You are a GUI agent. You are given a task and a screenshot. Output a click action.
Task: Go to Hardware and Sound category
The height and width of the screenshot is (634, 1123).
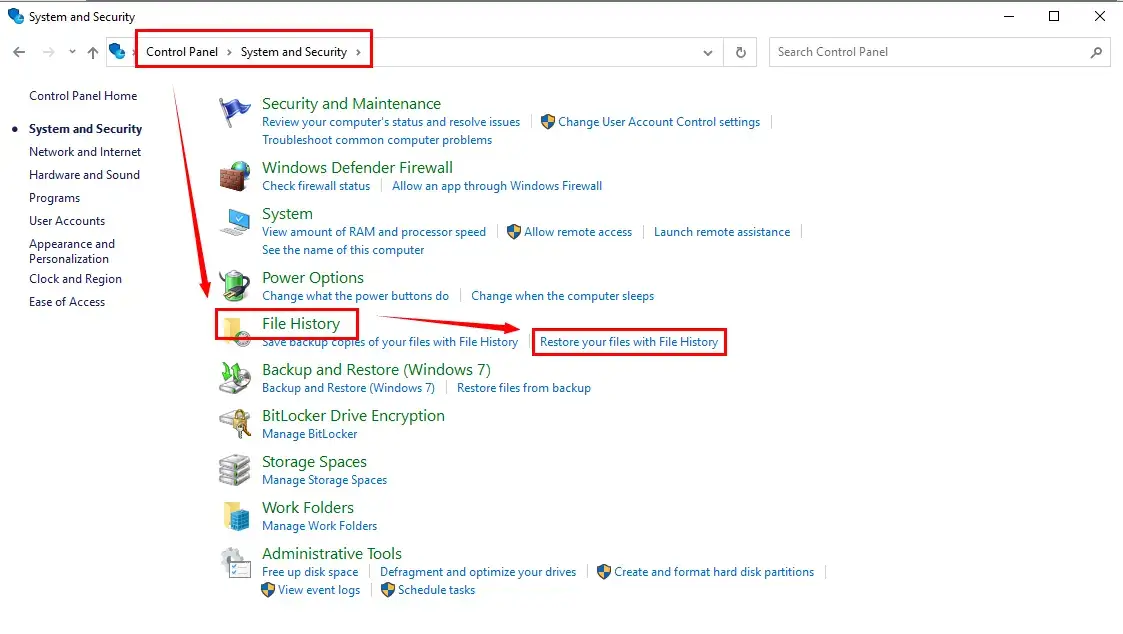(x=85, y=175)
